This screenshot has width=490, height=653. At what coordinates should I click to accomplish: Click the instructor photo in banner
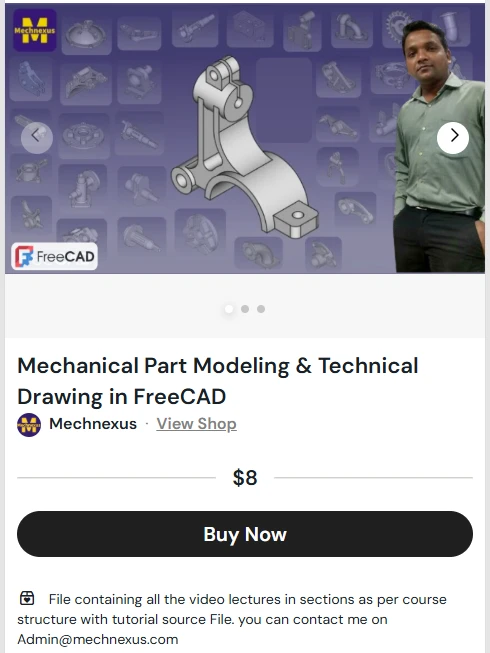440,147
